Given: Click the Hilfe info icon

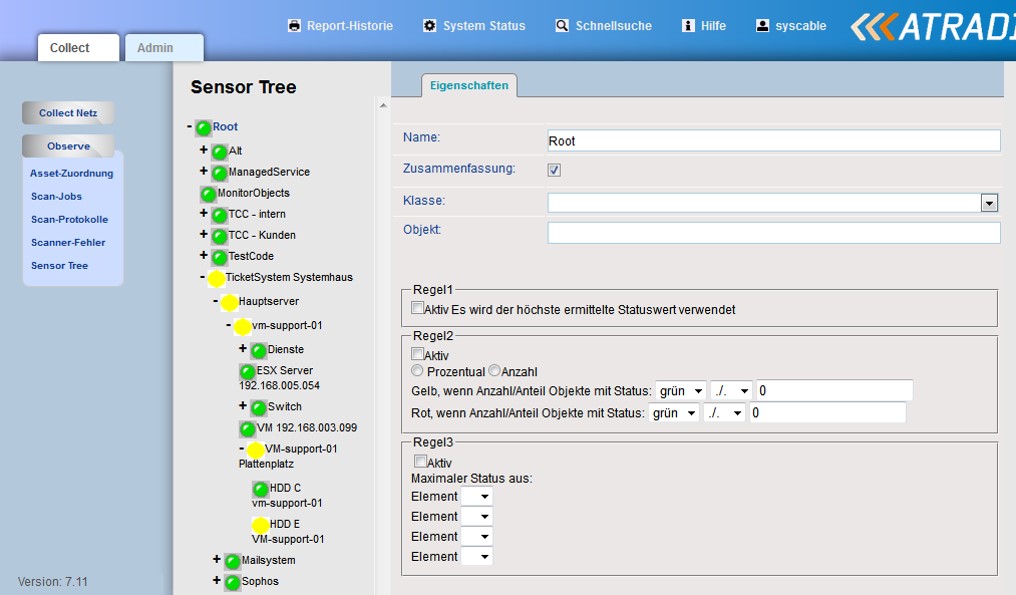Looking at the screenshot, I should (x=688, y=26).
